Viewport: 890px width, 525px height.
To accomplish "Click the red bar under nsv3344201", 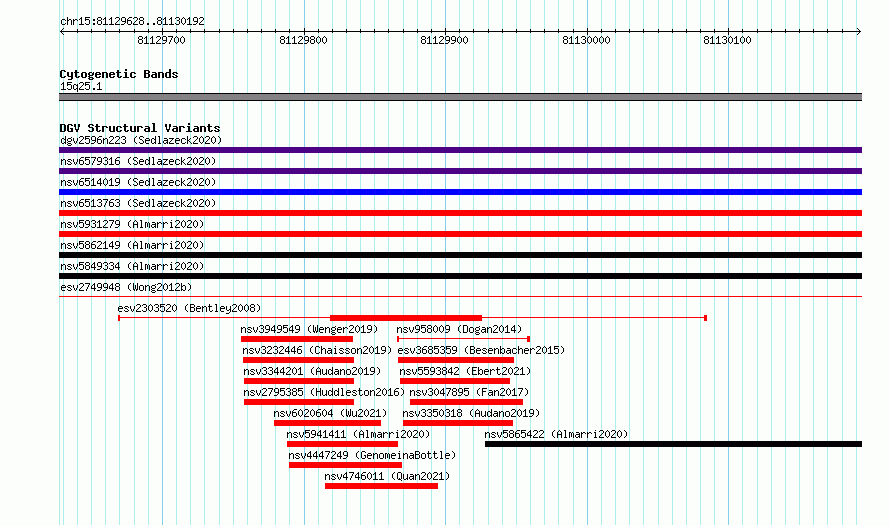I will pos(299,381).
